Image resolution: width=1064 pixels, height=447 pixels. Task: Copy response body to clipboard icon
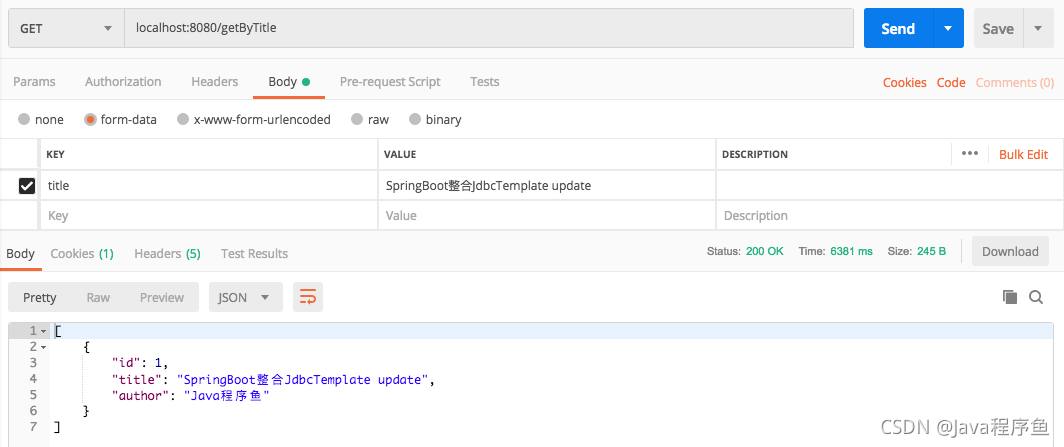tap(1010, 297)
